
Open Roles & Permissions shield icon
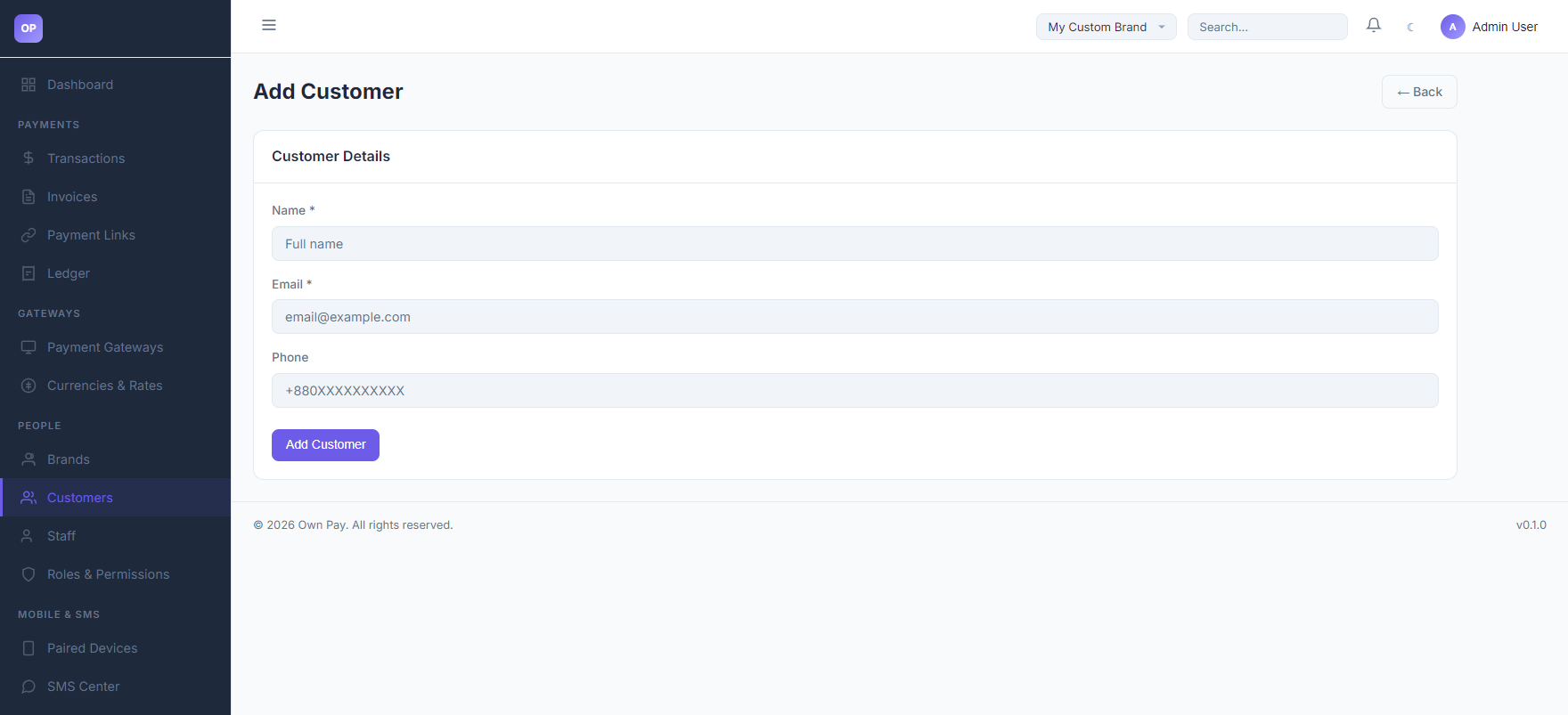[29, 574]
